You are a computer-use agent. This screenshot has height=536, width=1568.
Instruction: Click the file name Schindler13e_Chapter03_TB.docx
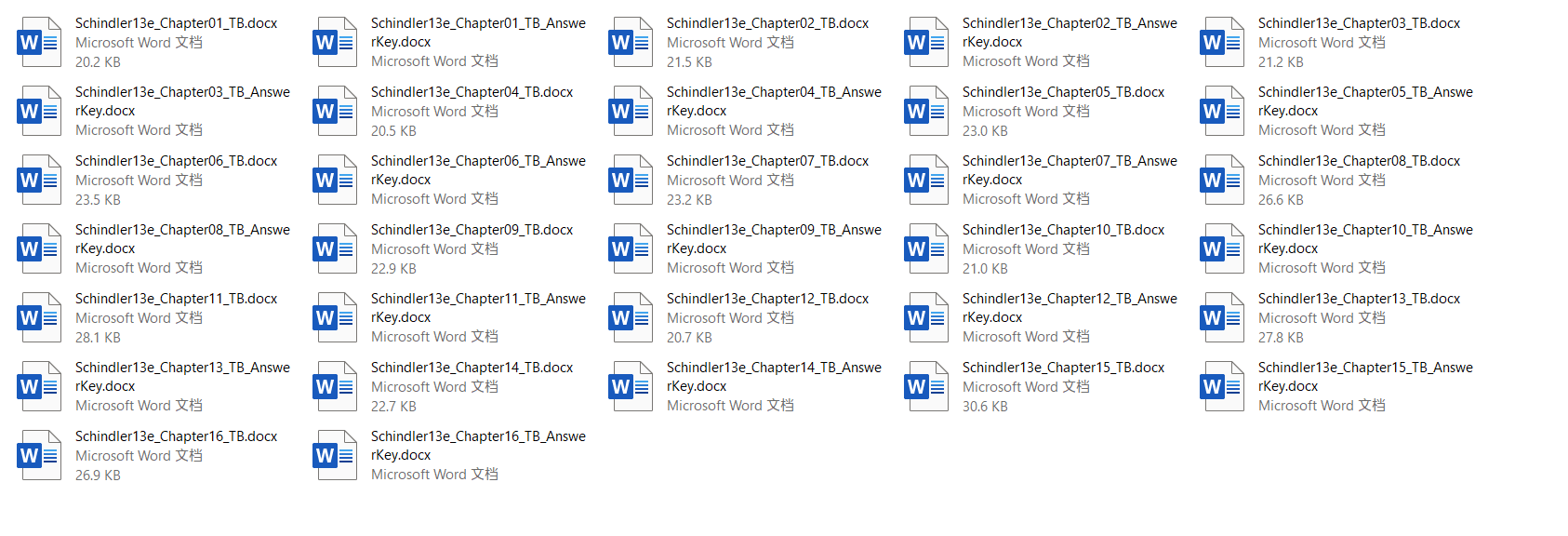[1359, 23]
